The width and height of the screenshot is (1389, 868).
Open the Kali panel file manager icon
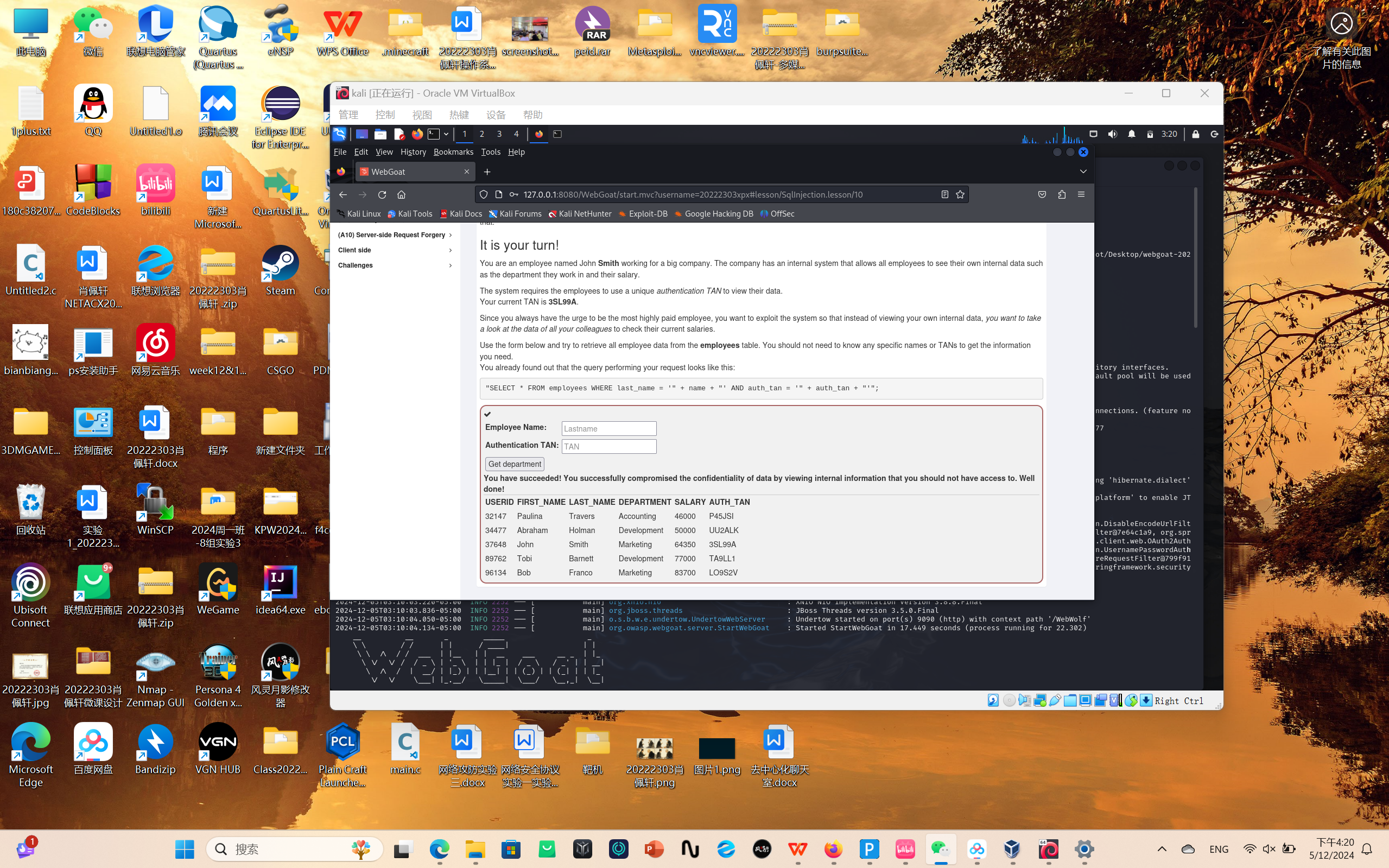coord(380,134)
